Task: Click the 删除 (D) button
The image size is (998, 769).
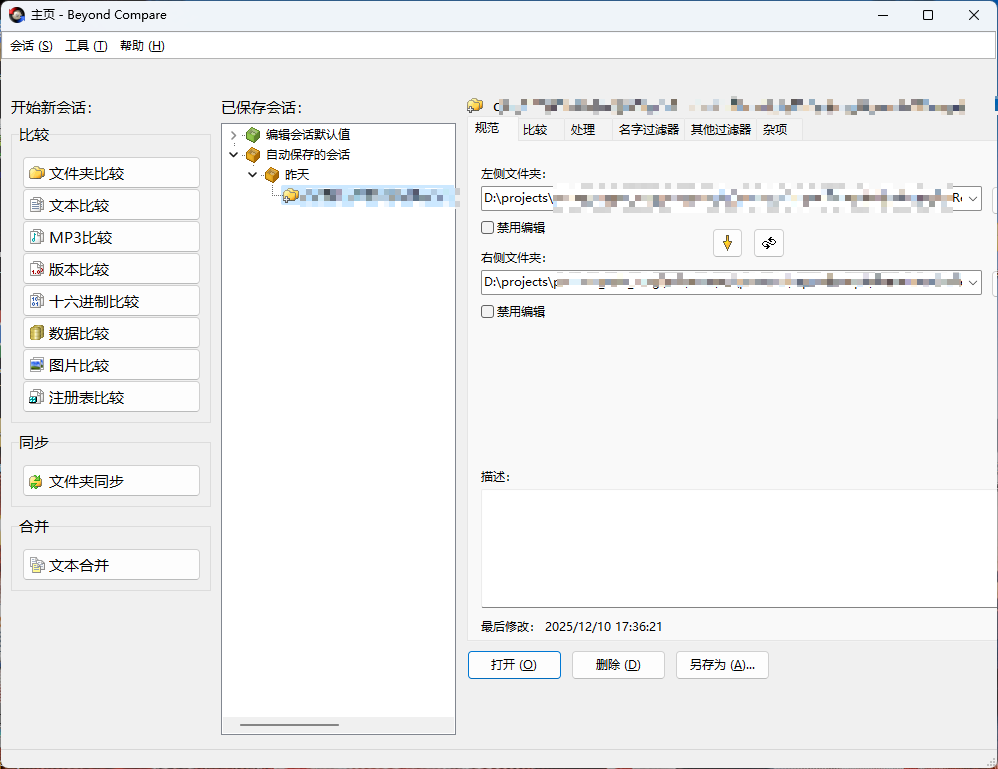Action: [x=618, y=665]
